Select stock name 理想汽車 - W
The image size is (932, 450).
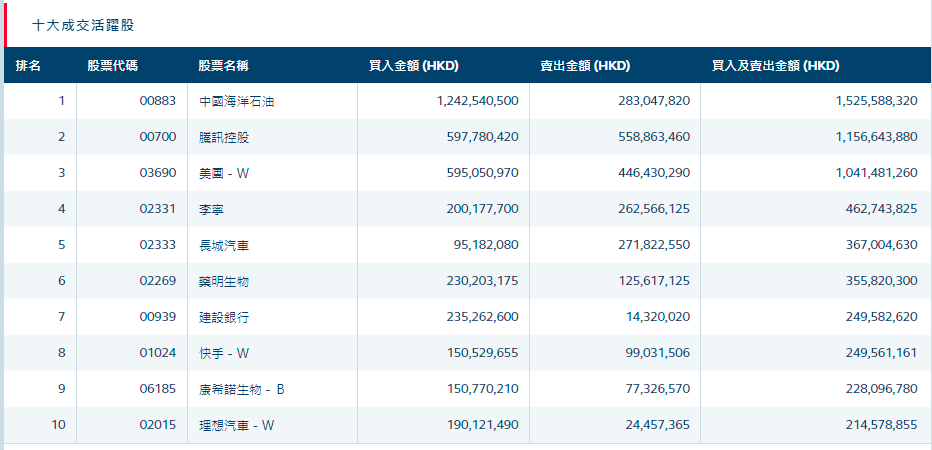[x=237, y=425]
